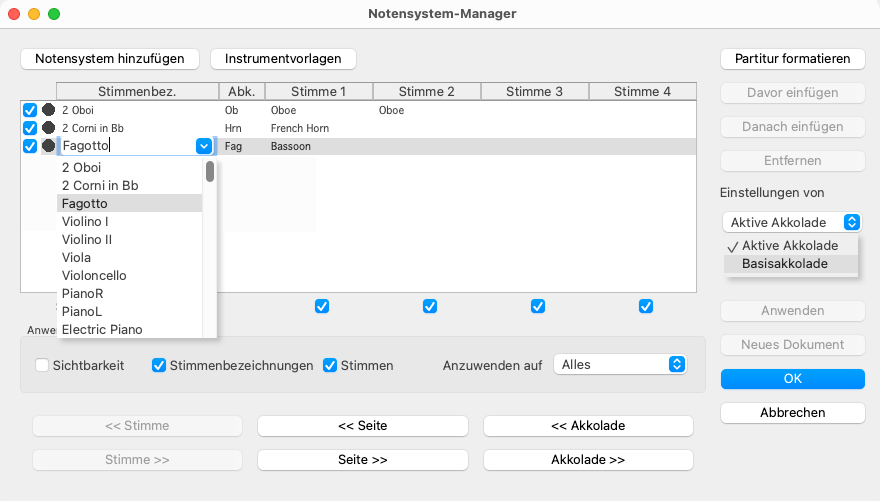
Task: Open Instrumentvorlagen
Action: click(283, 59)
